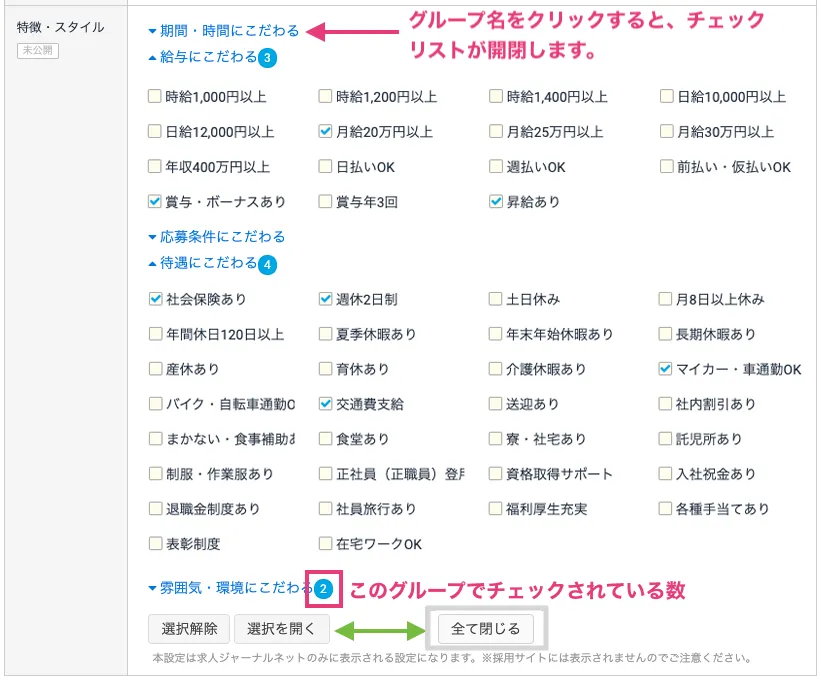This screenshot has width=821, height=681.
Task: Enable the 土日休み checkbox
Action: tap(496, 299)
